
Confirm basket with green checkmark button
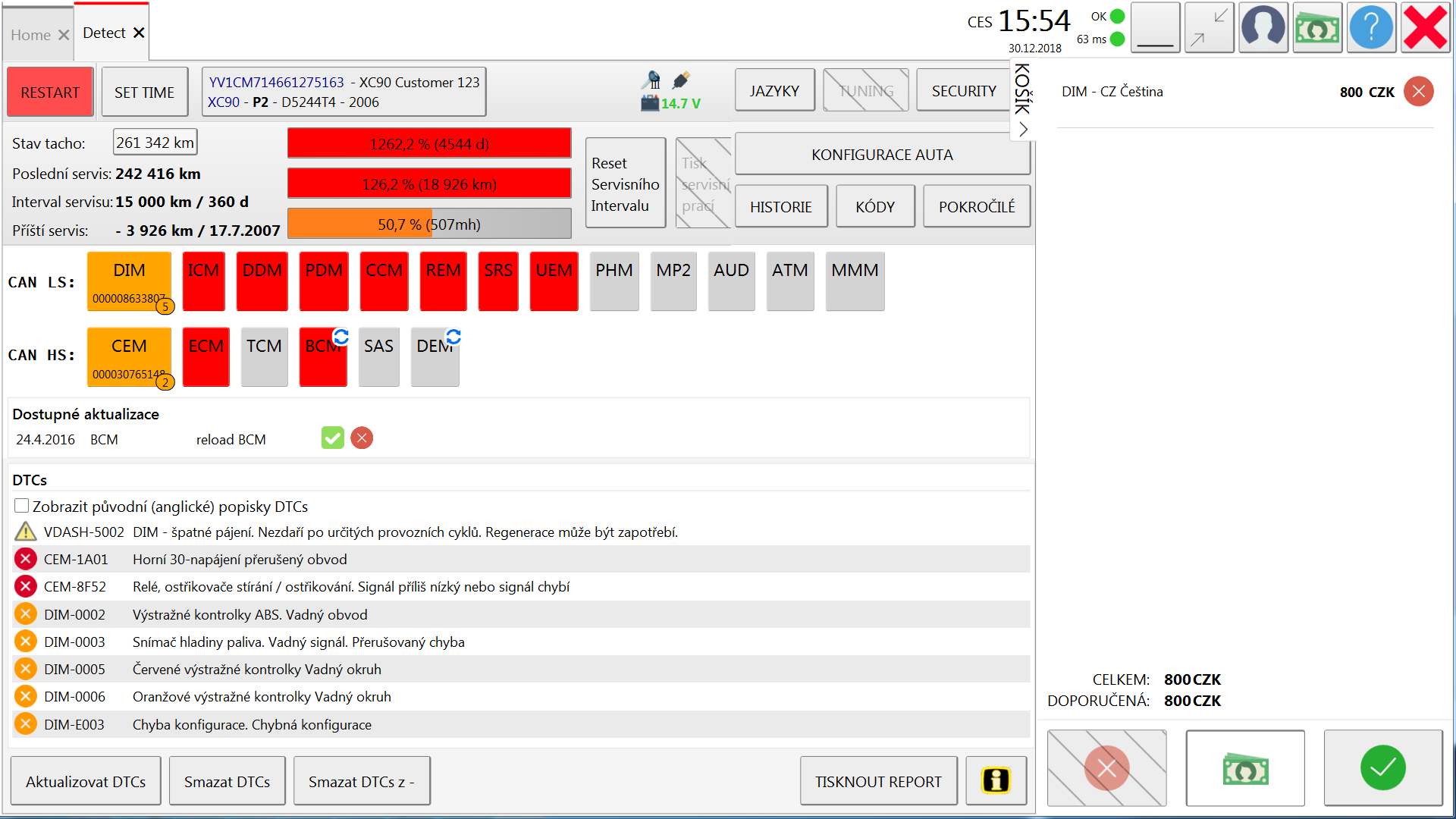point(1382,768)
